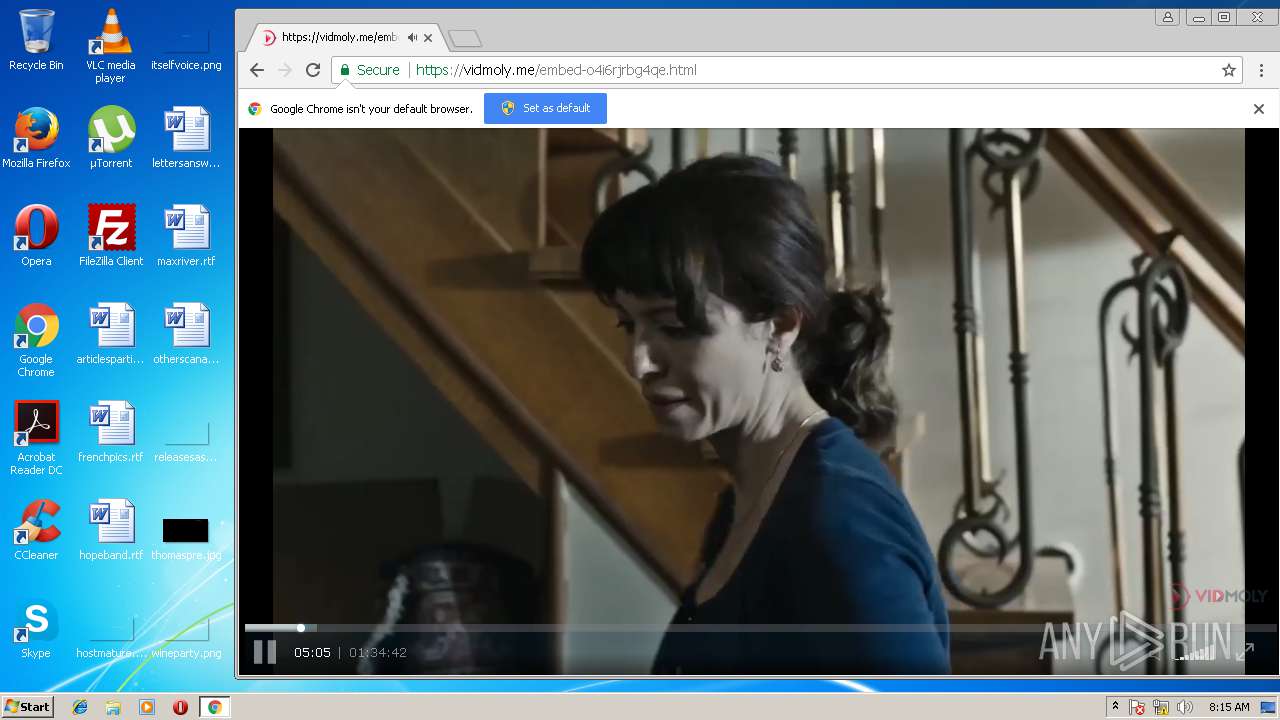Select the hostmature file on desktop

pyautogui.click(x=110, y=638)
